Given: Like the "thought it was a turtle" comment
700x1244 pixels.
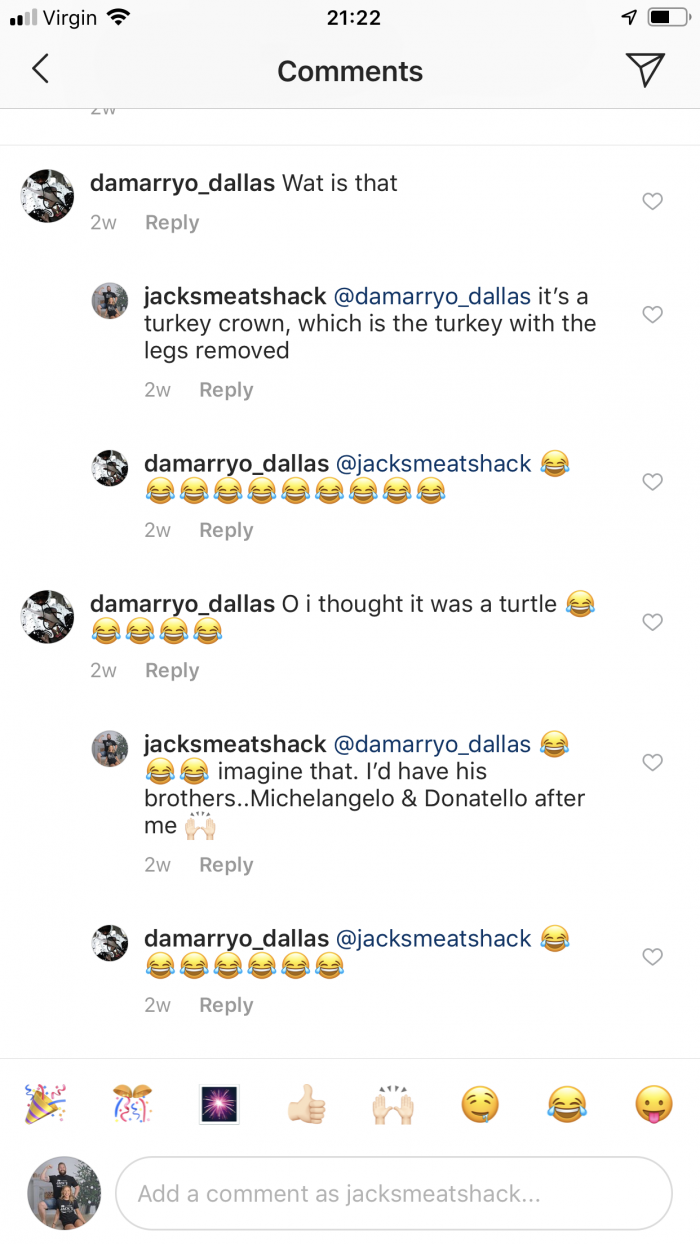Looking at the screenshot, I should (652, 622).
